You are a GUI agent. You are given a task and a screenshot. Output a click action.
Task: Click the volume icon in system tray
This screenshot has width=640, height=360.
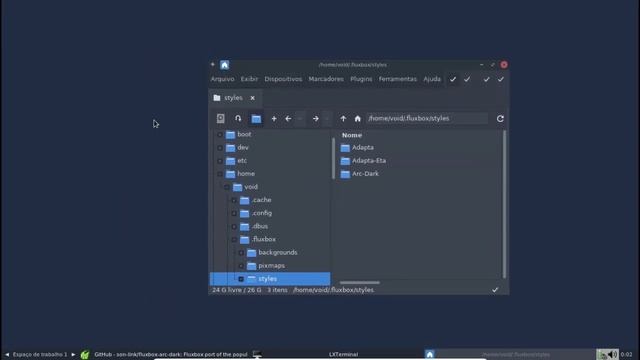(x=613, y=354)
